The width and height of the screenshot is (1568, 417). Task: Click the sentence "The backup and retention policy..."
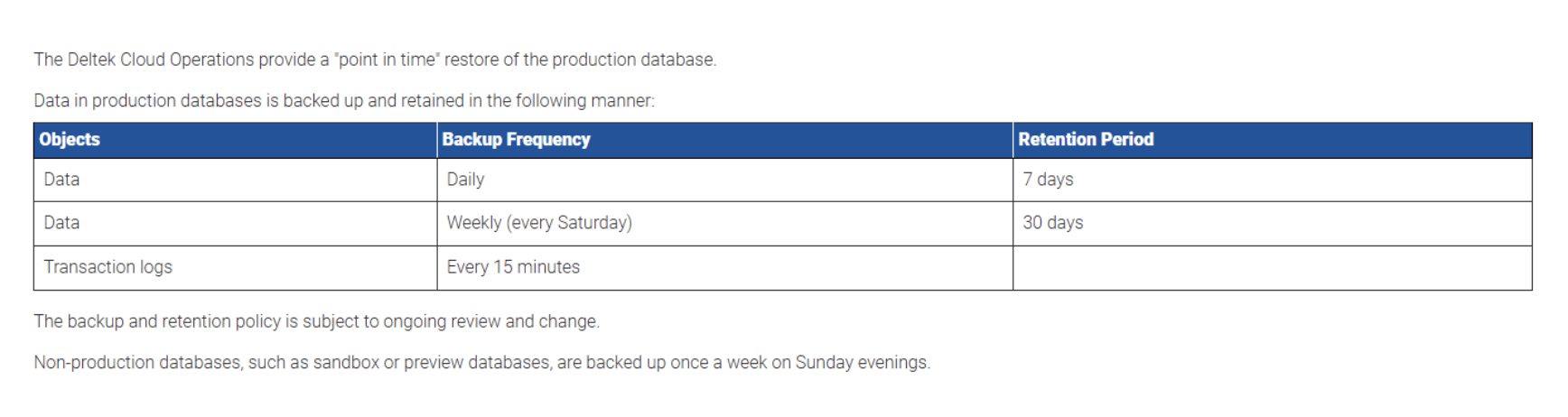316,321
